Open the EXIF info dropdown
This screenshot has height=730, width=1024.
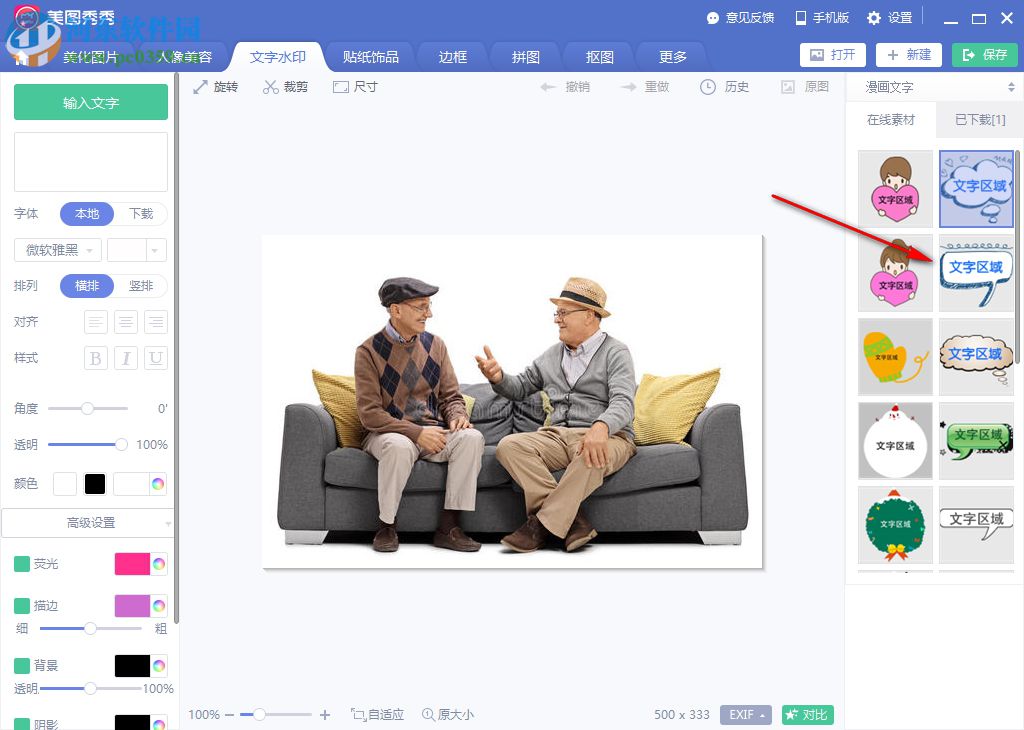pos(745,715)
